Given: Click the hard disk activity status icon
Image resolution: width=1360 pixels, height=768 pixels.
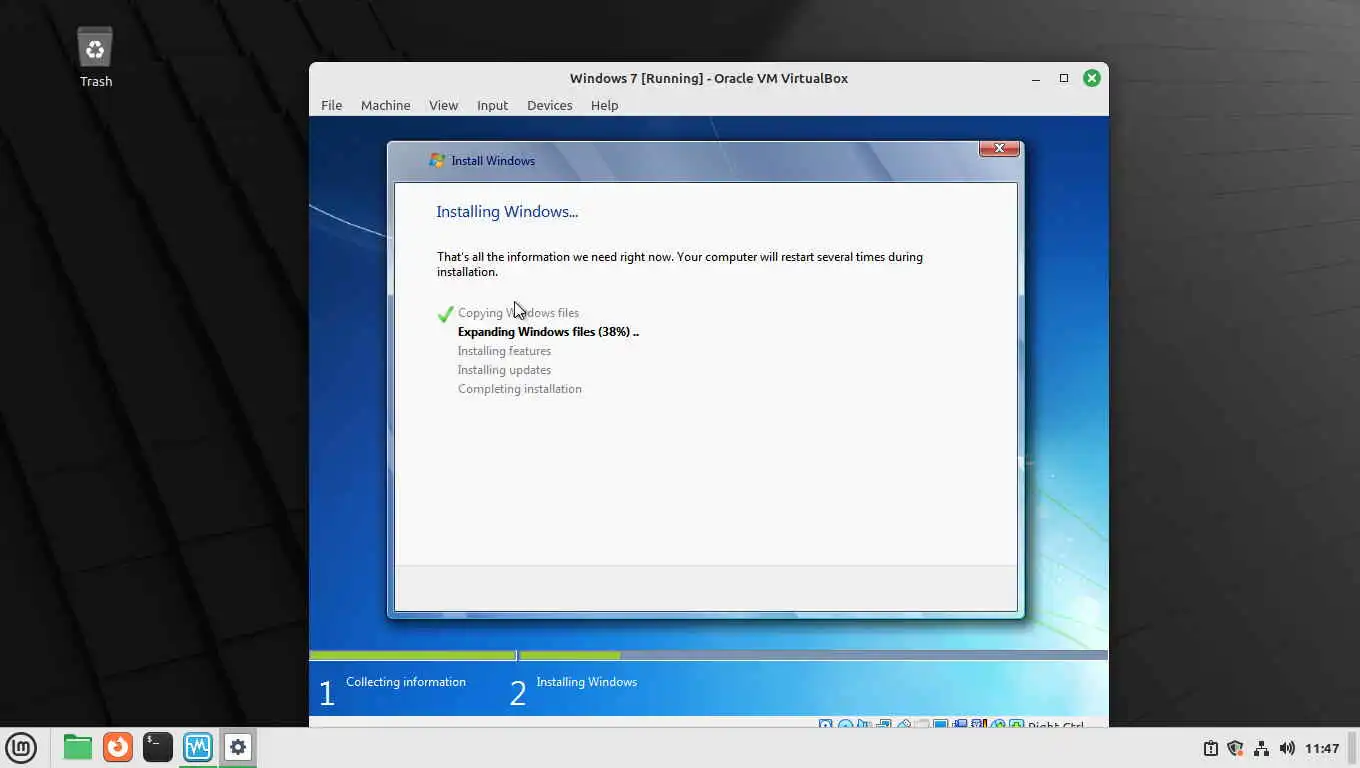Looking at the screenshot, I should coord(825,725).
